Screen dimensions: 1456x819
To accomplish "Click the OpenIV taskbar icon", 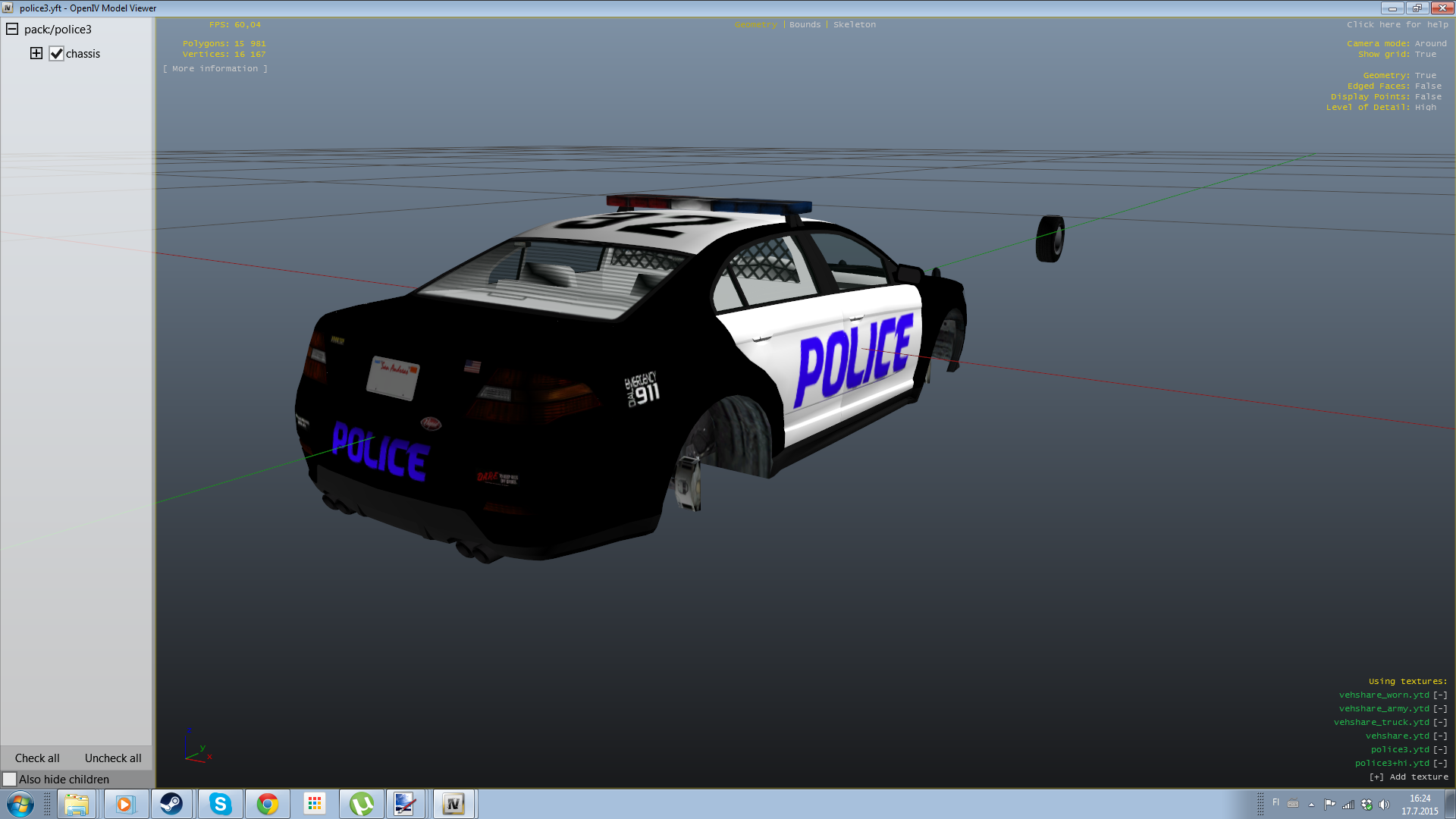I will (x=453, y=804).
